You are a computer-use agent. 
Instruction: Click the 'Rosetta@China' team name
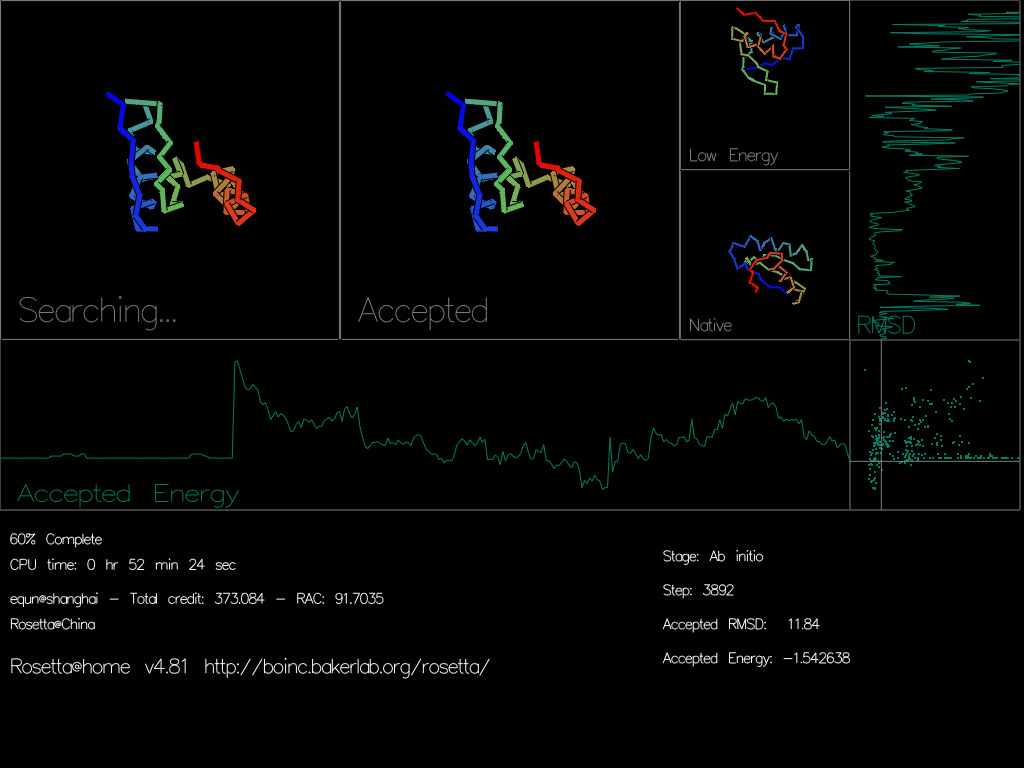click(52, 624)
